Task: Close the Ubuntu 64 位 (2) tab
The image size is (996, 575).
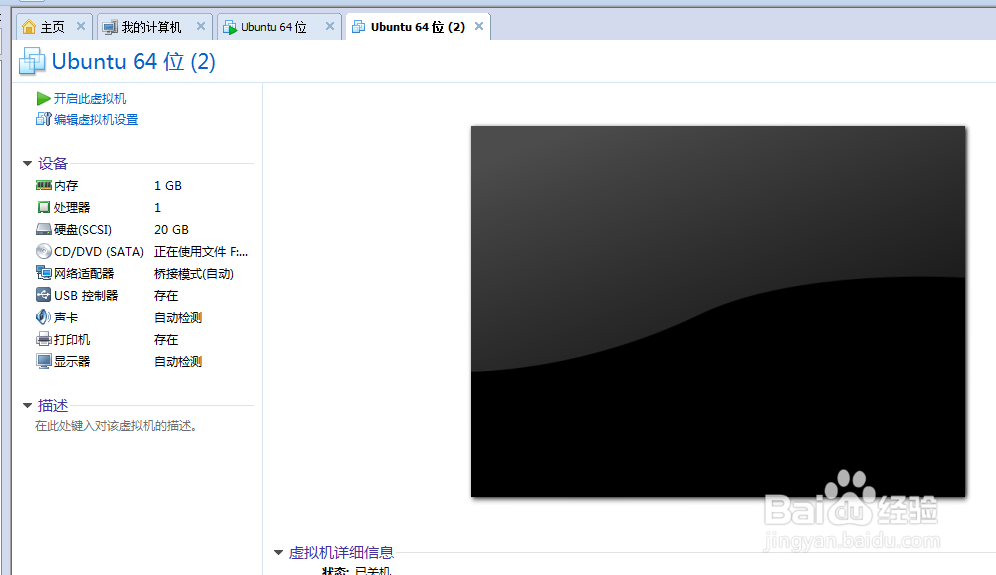Action: (479, 26)
